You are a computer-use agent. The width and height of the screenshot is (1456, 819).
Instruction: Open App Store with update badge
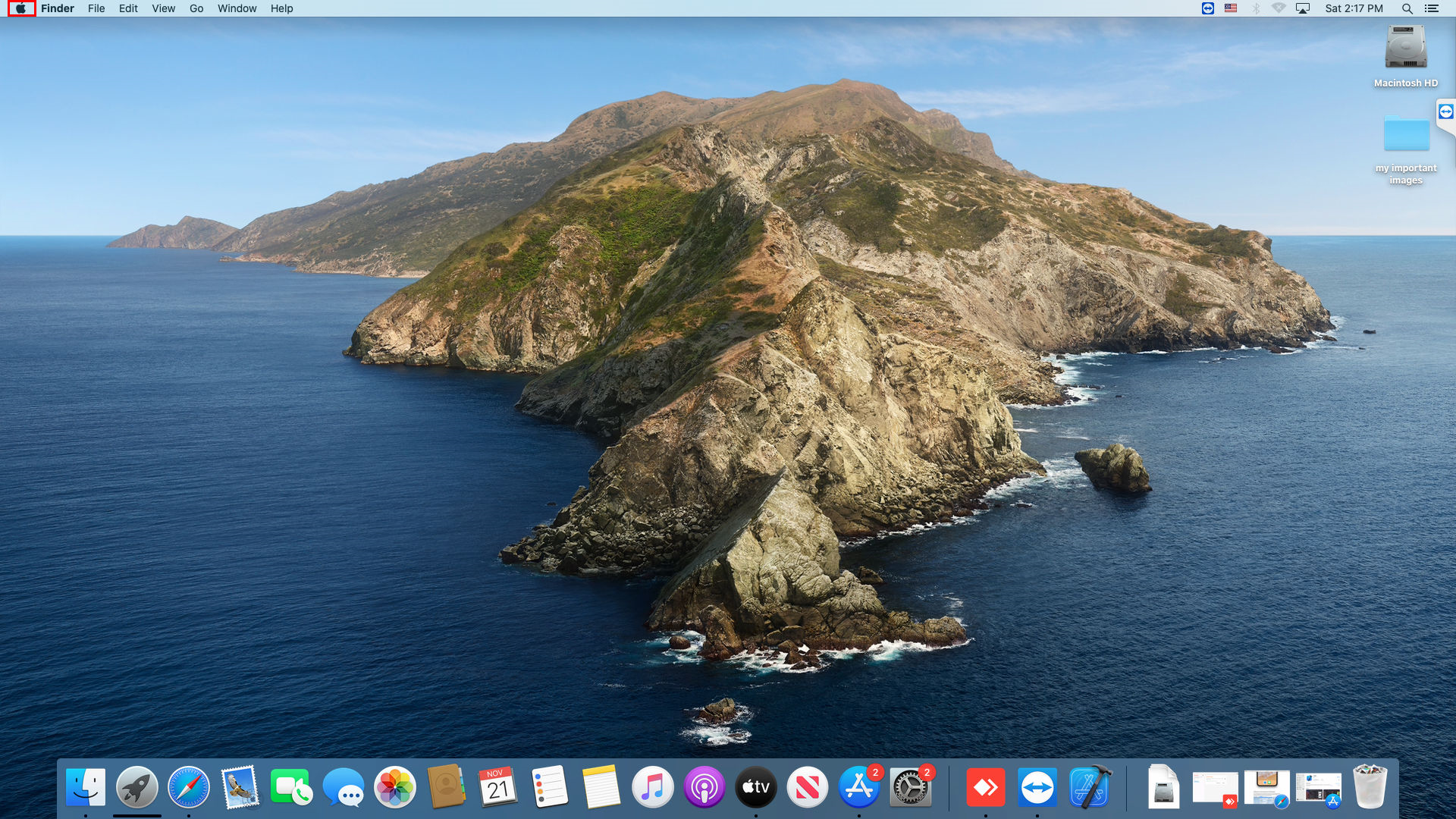(858, 787)
